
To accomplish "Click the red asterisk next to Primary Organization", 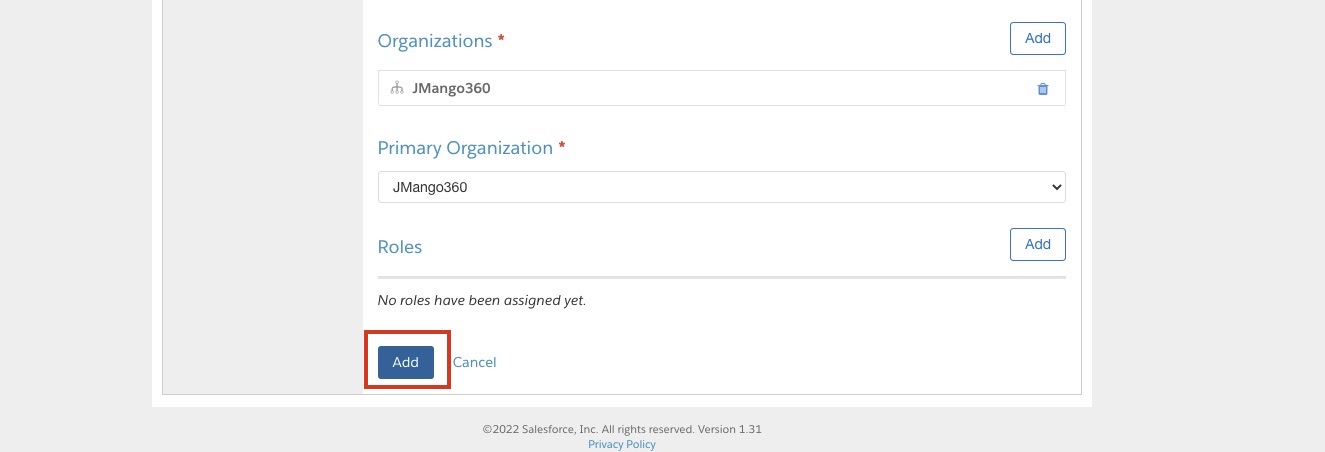I will click(562, 147).
